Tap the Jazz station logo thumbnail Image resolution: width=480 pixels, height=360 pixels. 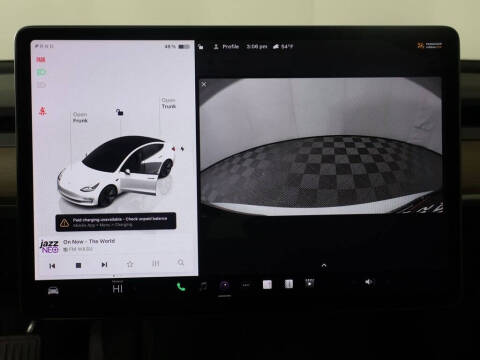[49, 247]
